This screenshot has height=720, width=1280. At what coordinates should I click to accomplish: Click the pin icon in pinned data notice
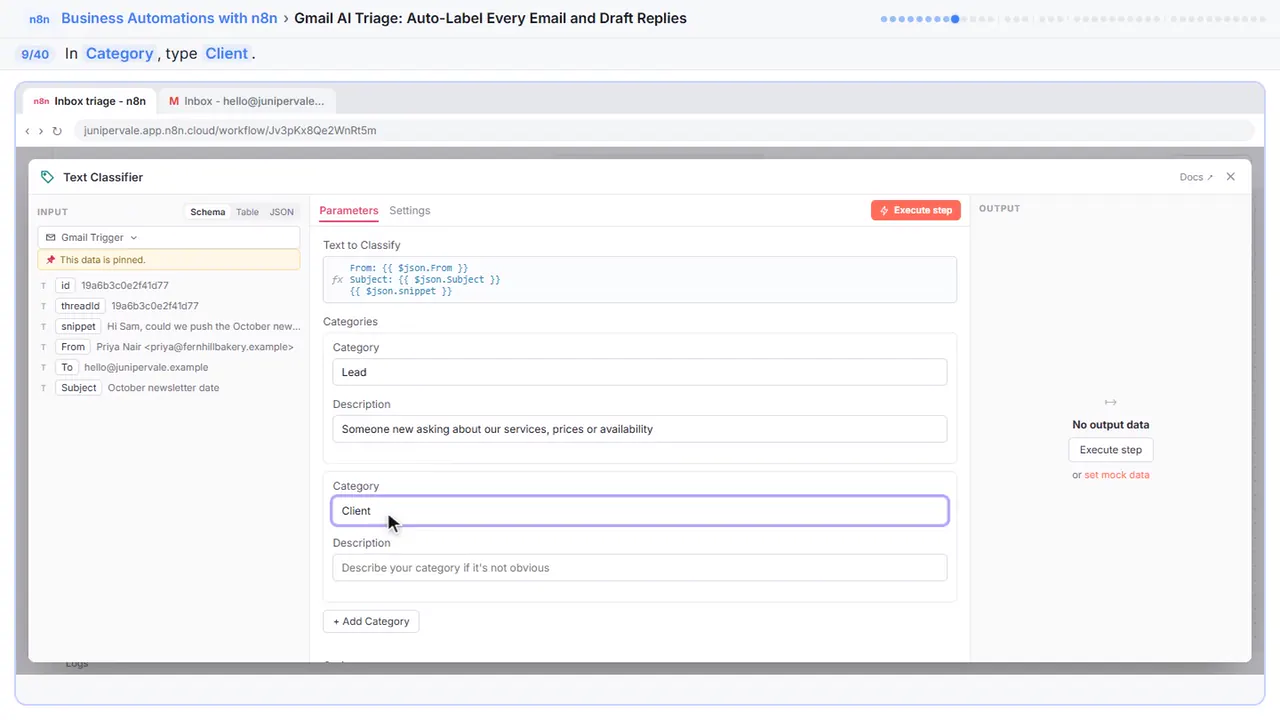point(51,260)
